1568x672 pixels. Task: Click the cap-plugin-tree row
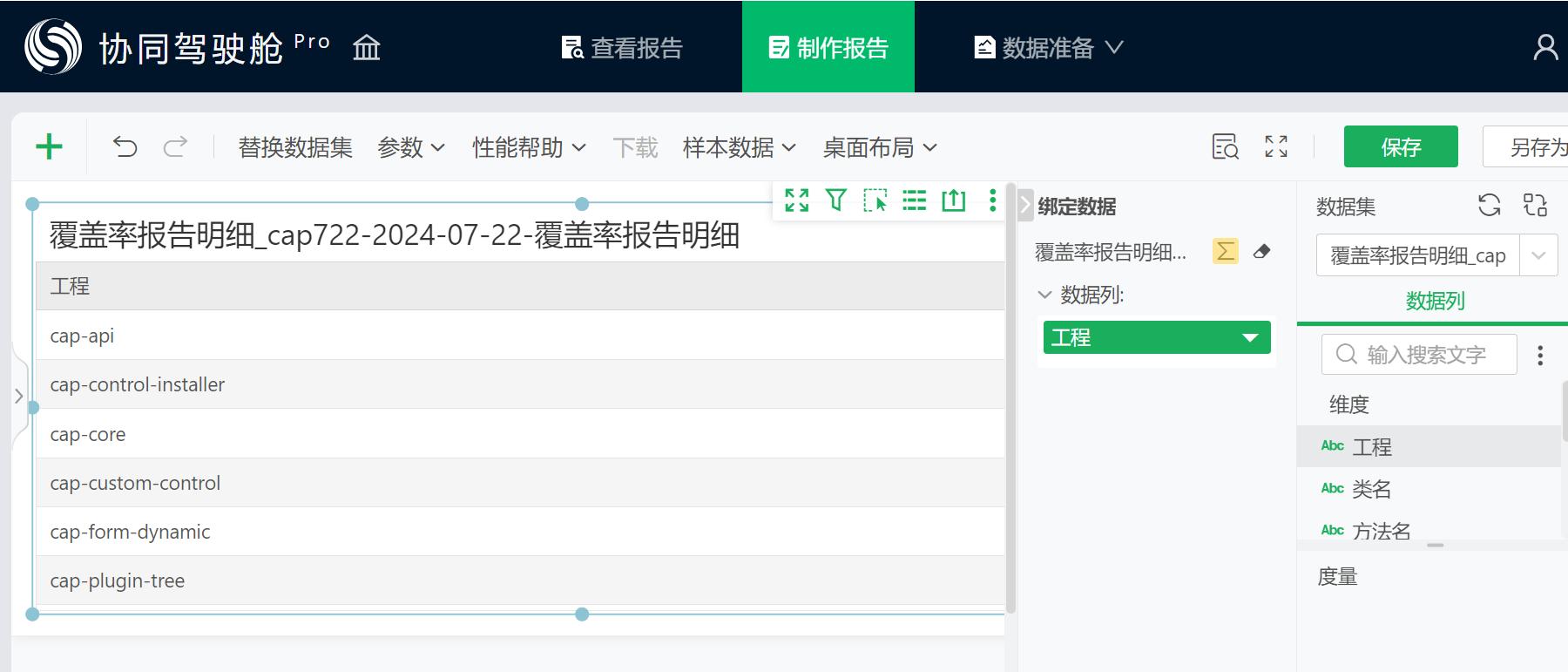click(x=520, y=580)
